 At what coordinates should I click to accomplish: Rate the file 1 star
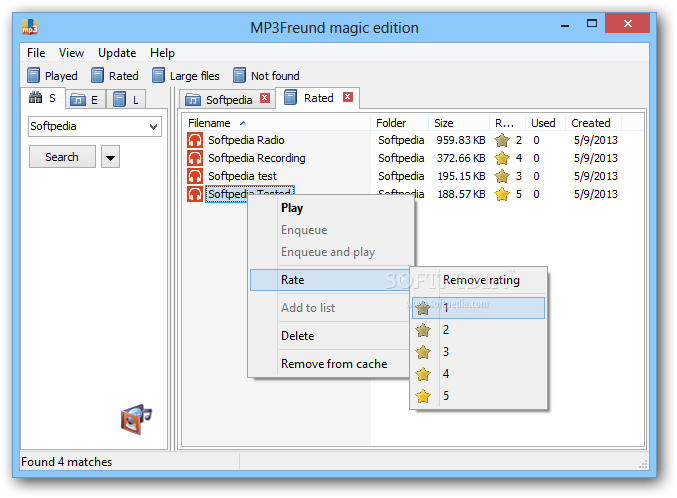click(x=478, y=308)
